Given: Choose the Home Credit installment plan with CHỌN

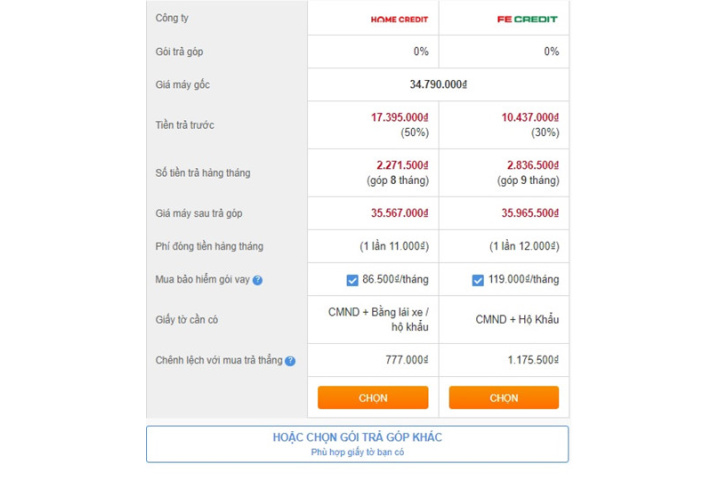Looking at the screenshot, I should coord(373,398).
